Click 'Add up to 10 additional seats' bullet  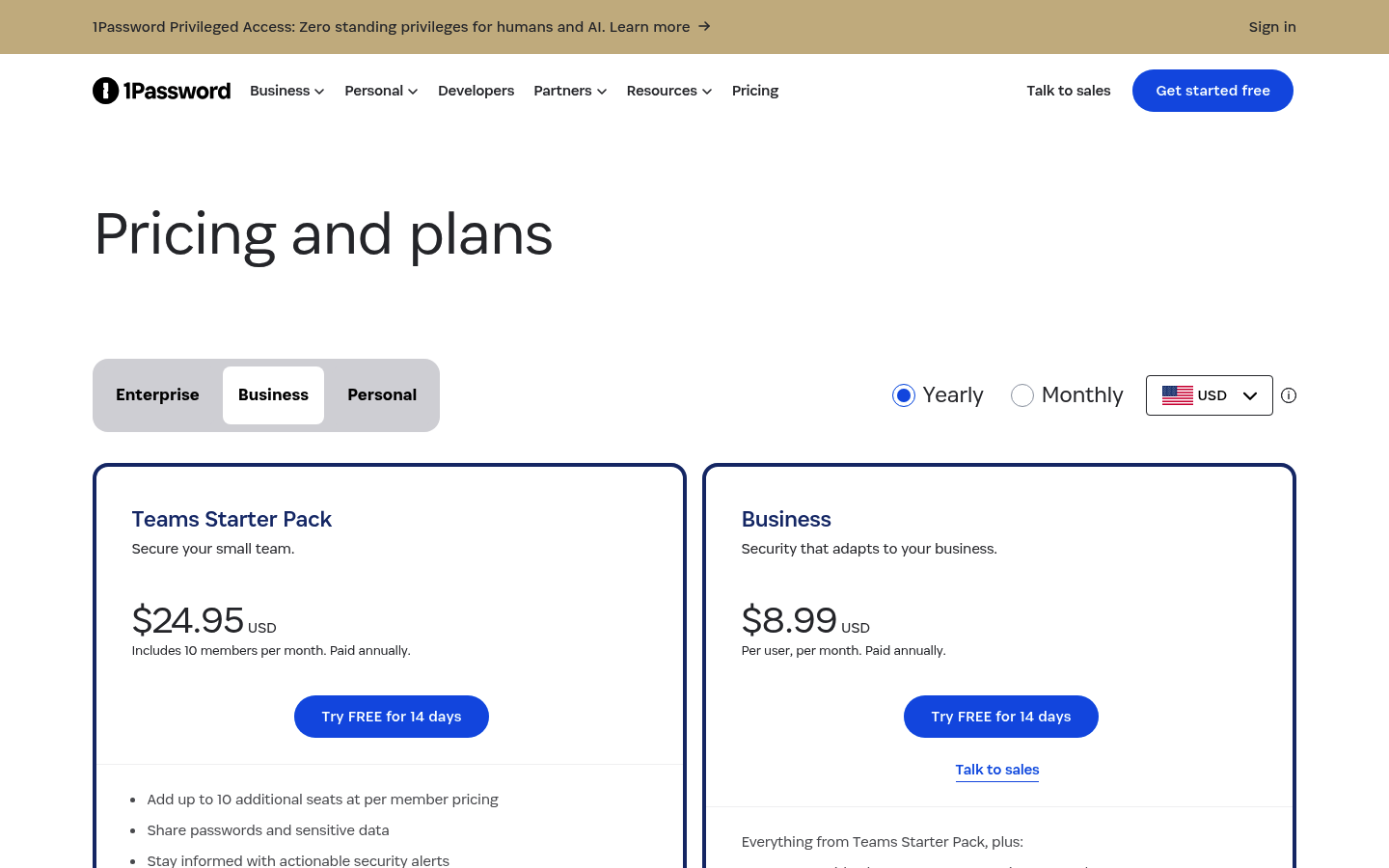pos(323,800)
